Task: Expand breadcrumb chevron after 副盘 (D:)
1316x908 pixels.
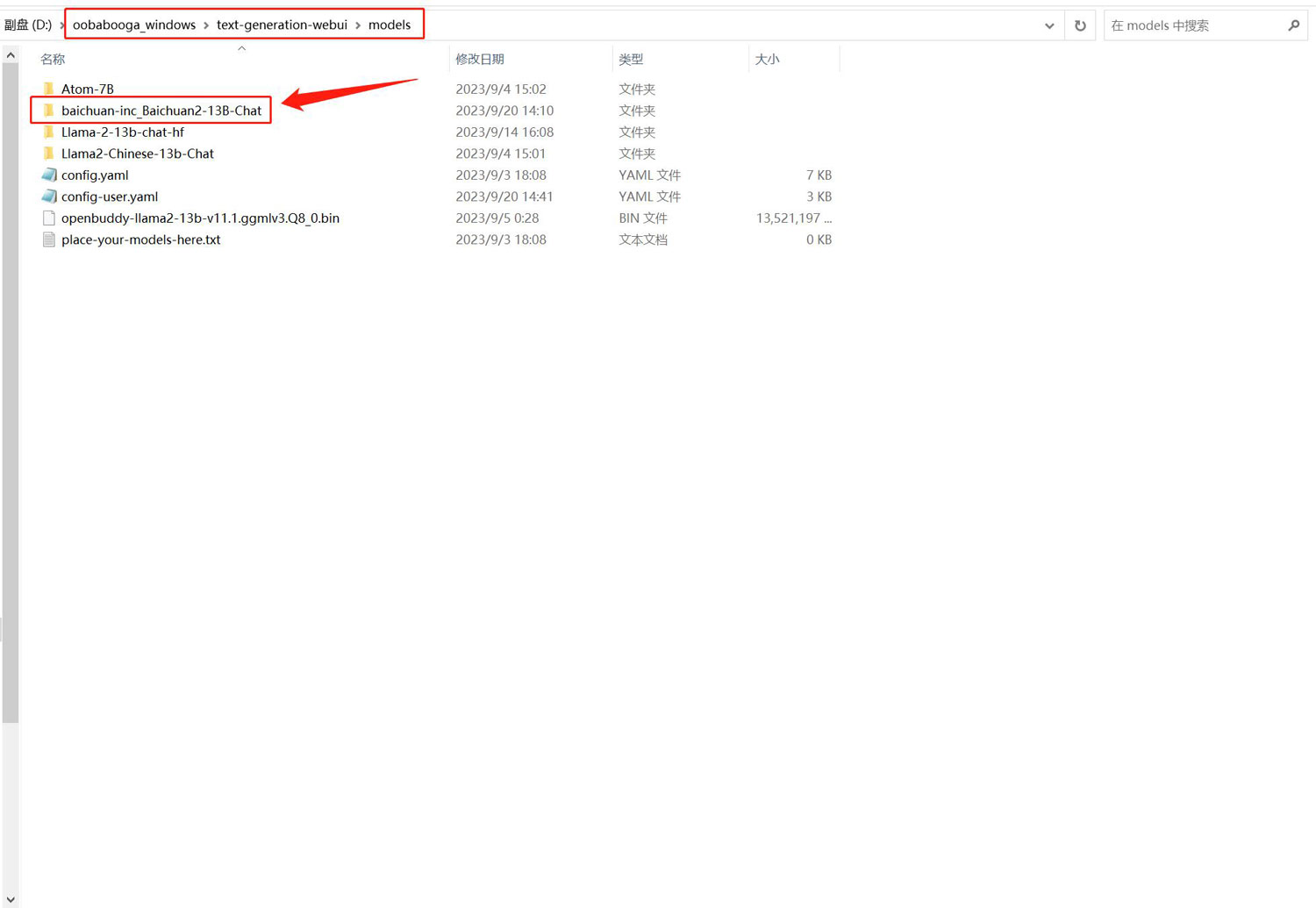Action: [x=62, y=25]
